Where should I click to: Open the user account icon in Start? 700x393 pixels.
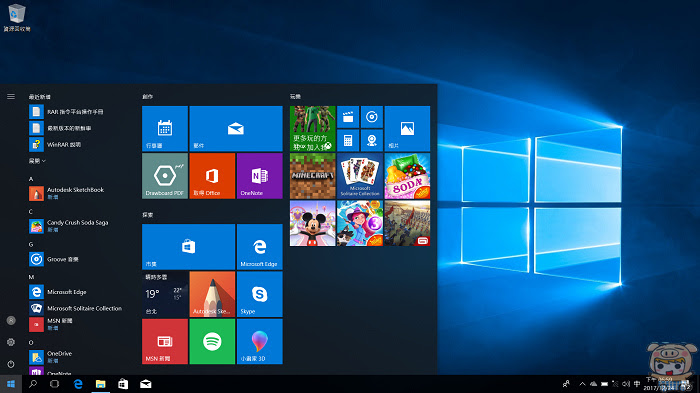11,321
